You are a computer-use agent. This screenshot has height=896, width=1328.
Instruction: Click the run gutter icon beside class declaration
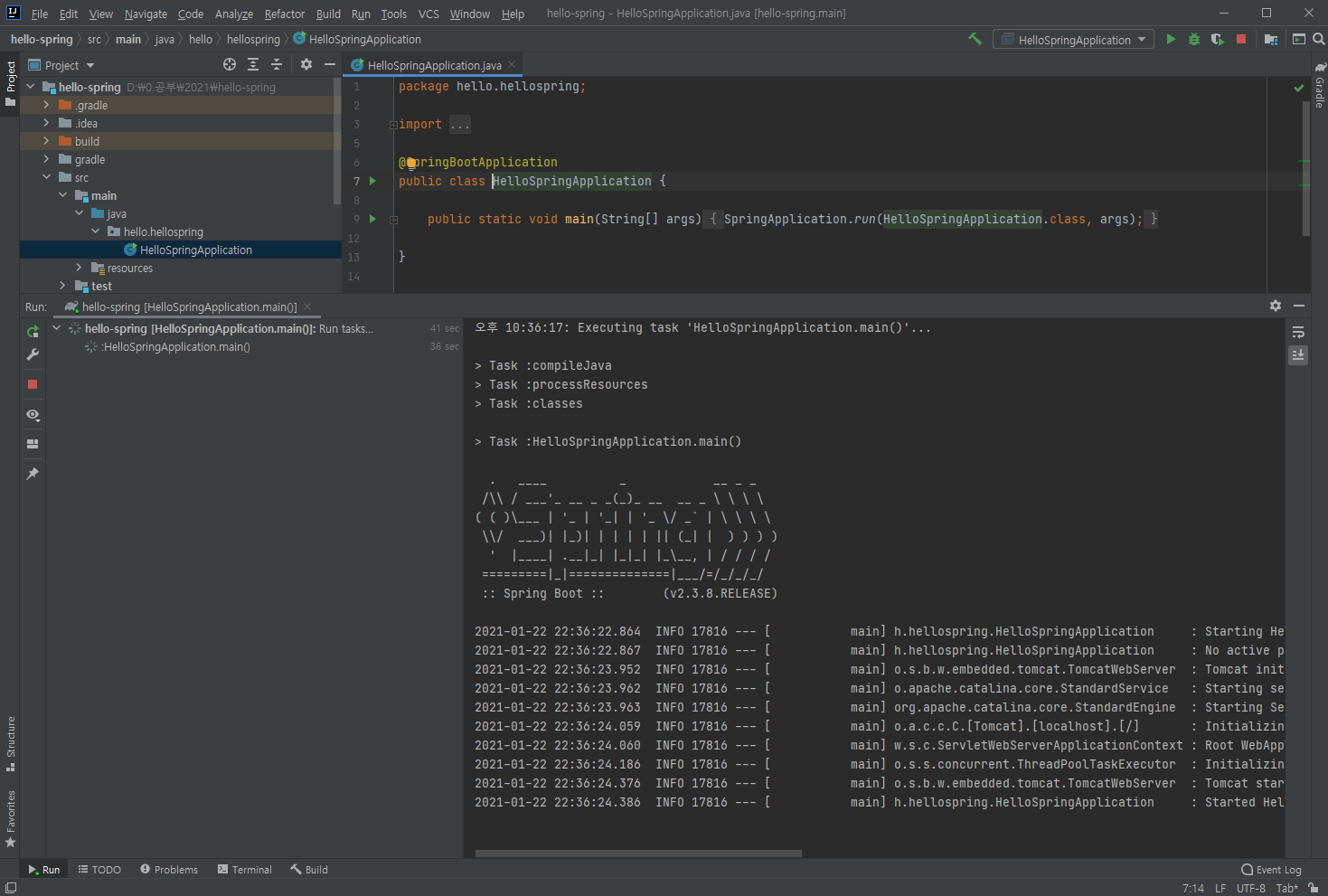pyautogui.click(x=372, y=181)
